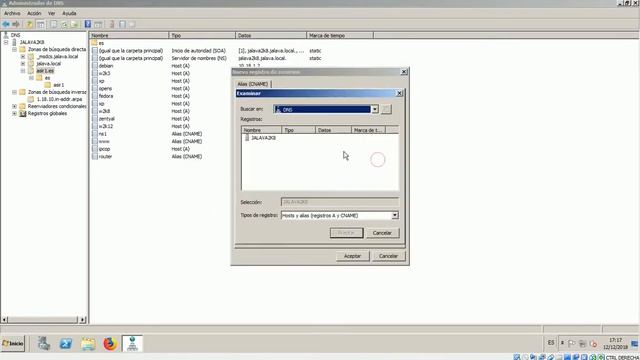The width and height of the screenshot is (640, 360).
Task: Click the red-circled tray icon near clock
Action: (593, 344)
